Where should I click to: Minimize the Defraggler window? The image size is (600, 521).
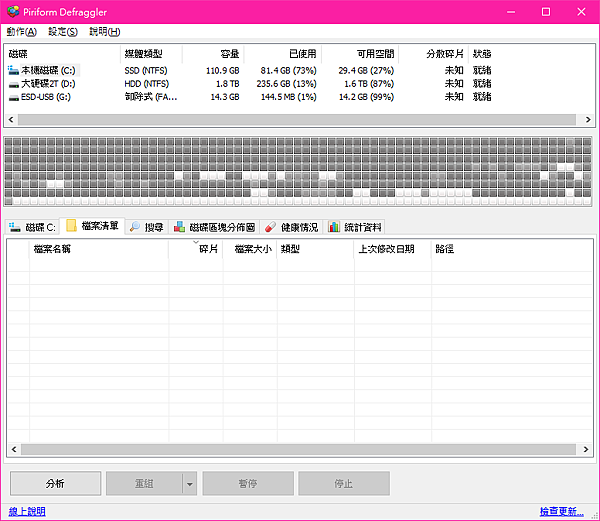(511, 12)
